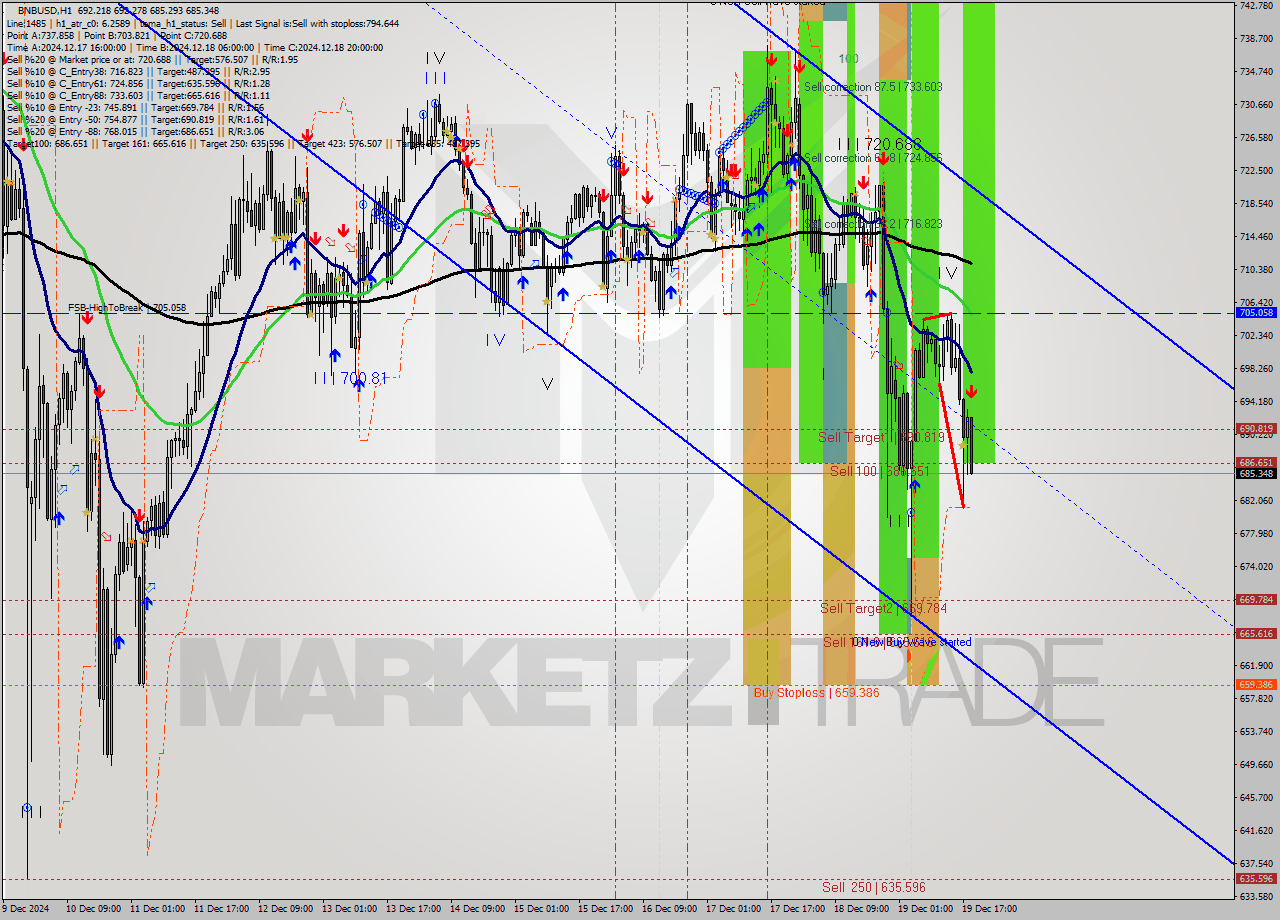
Task: Click the 677.980 price scale label
Action: (1256, 533)
